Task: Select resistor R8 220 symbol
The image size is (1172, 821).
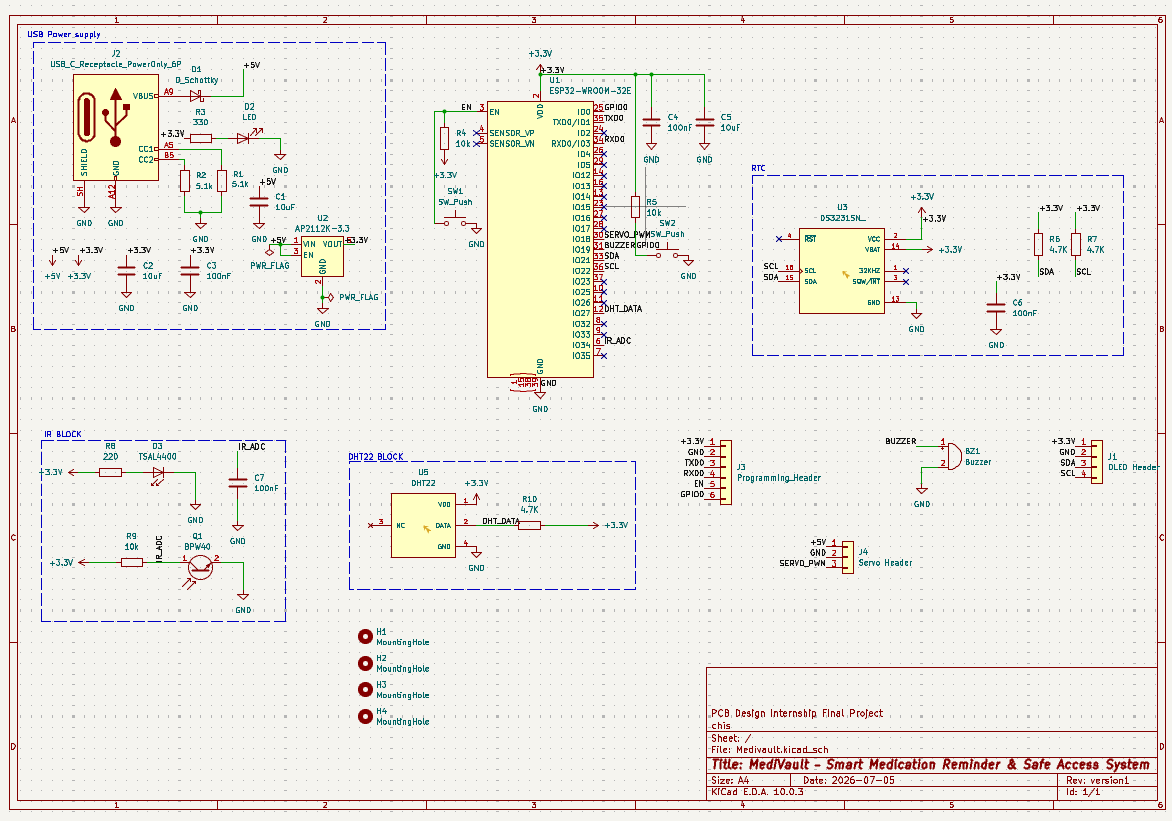Action: pyautogui.click(x=111, y=473)
